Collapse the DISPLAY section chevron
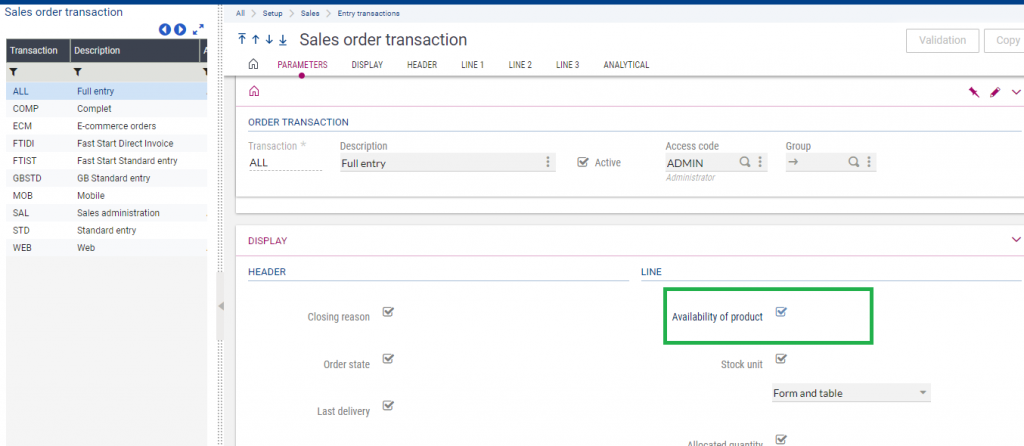Screen dimensions: 1024x446 [1016, 240]
